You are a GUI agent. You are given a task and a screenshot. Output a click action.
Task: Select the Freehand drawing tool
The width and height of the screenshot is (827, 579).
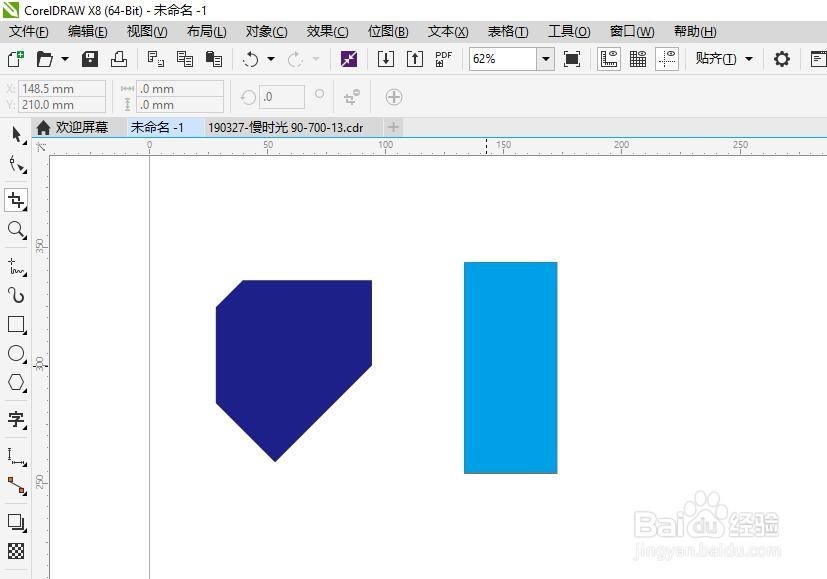(17, 267)
